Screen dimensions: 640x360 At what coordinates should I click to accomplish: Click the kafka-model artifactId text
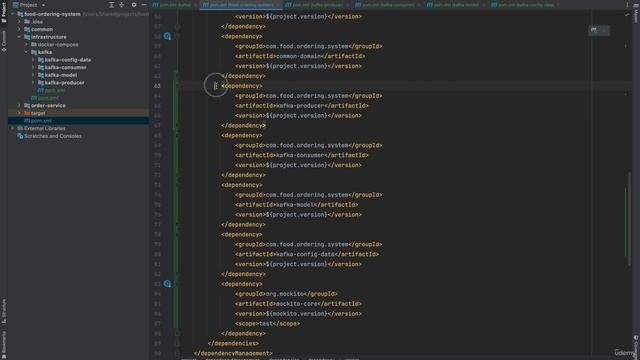[295, 204]
